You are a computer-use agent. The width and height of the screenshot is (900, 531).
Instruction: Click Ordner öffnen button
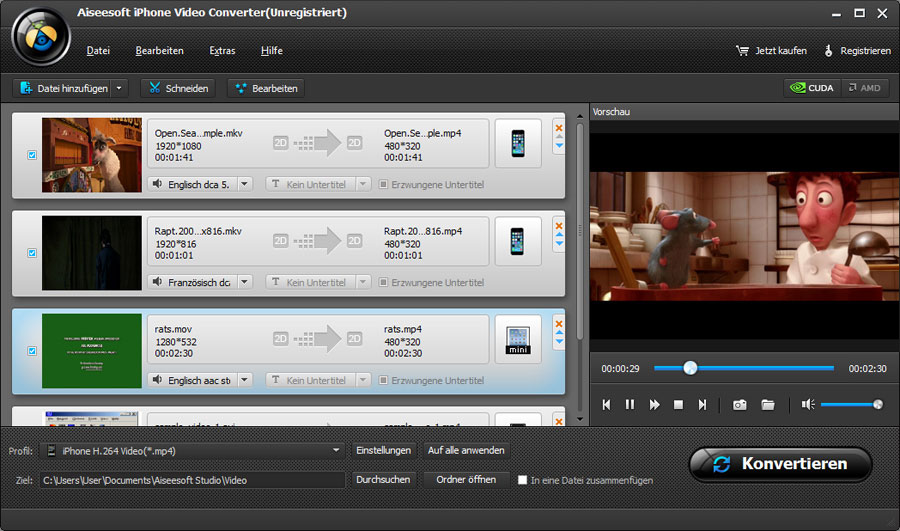pos(466,479)
